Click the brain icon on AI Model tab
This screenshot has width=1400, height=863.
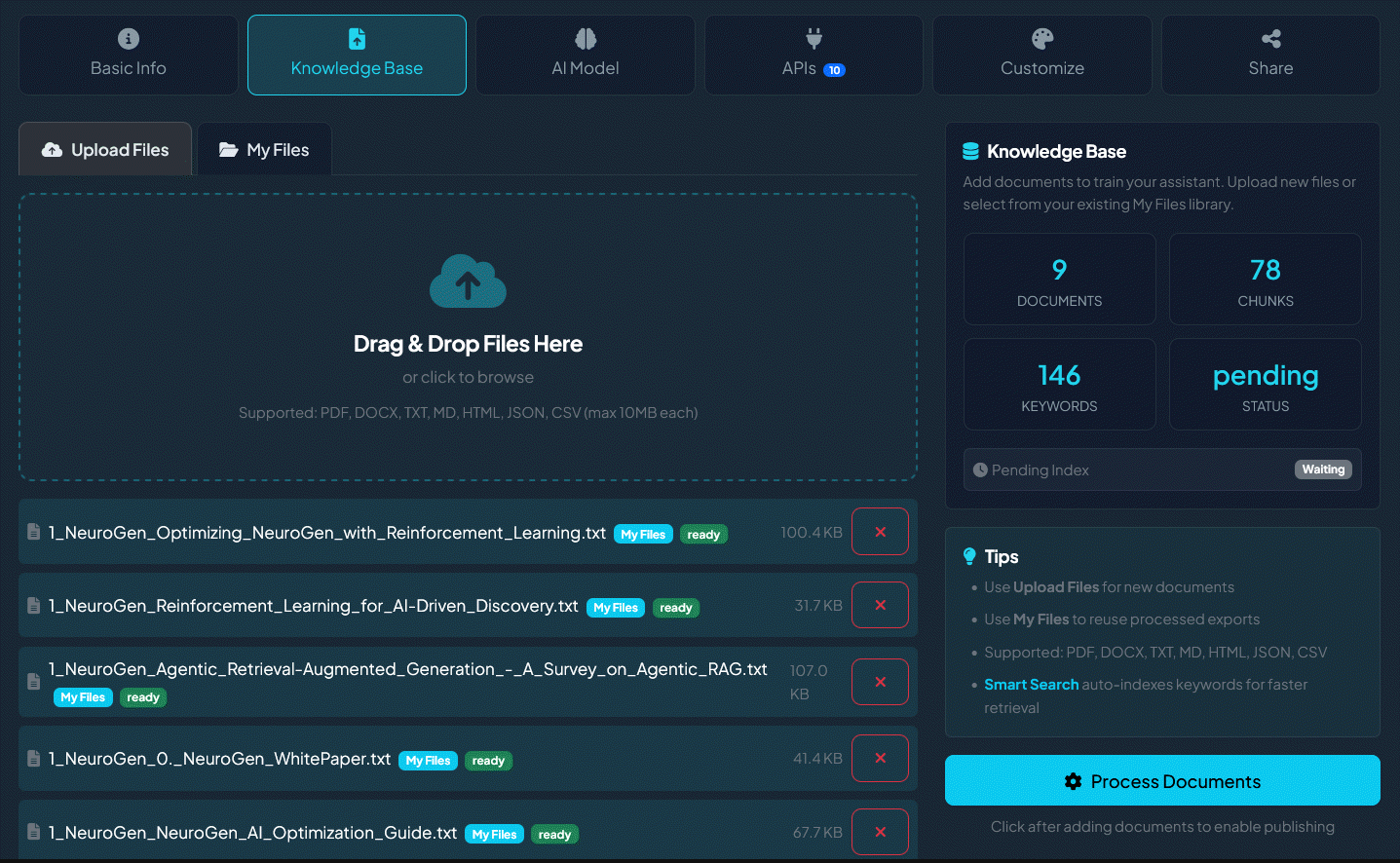click(585, 38)
